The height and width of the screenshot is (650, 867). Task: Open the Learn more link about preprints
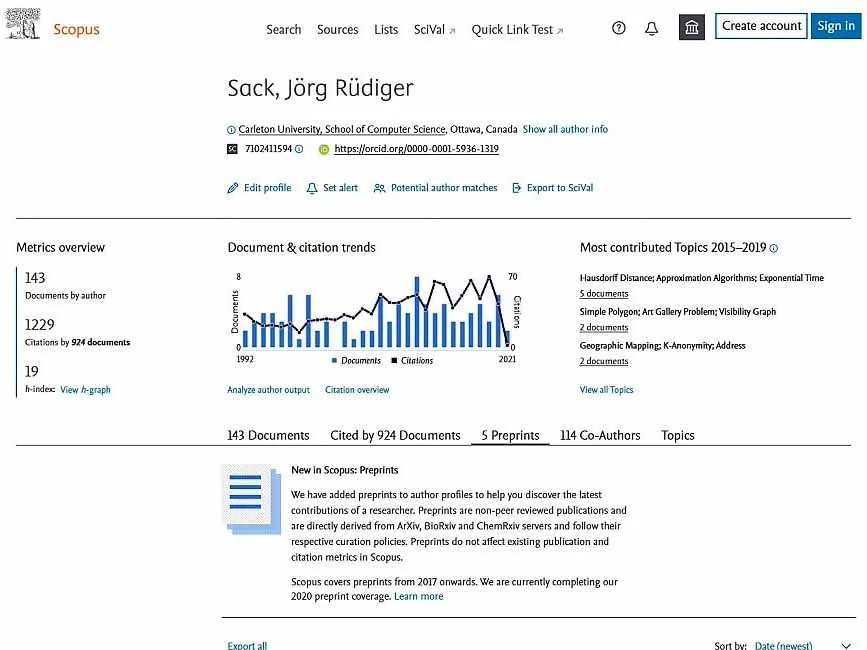pyautogui.click(x=418, y=596)
